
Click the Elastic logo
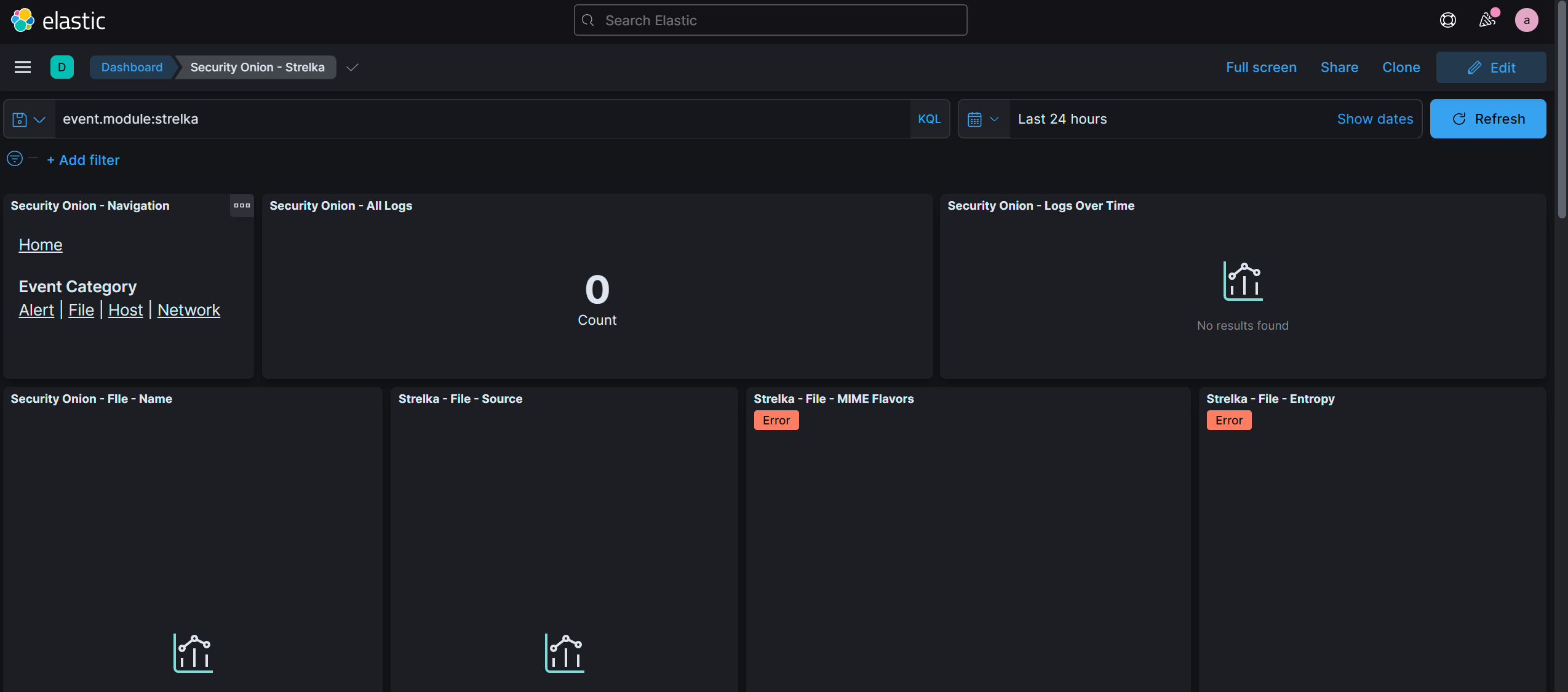click(58, 20)
